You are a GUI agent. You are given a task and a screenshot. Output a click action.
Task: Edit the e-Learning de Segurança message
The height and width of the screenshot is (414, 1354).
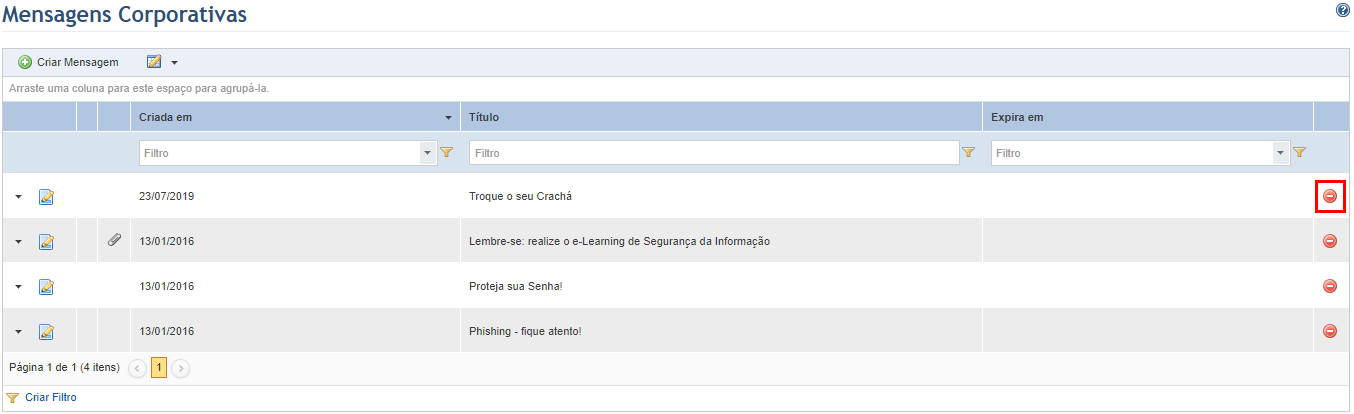tap(46, 242)
